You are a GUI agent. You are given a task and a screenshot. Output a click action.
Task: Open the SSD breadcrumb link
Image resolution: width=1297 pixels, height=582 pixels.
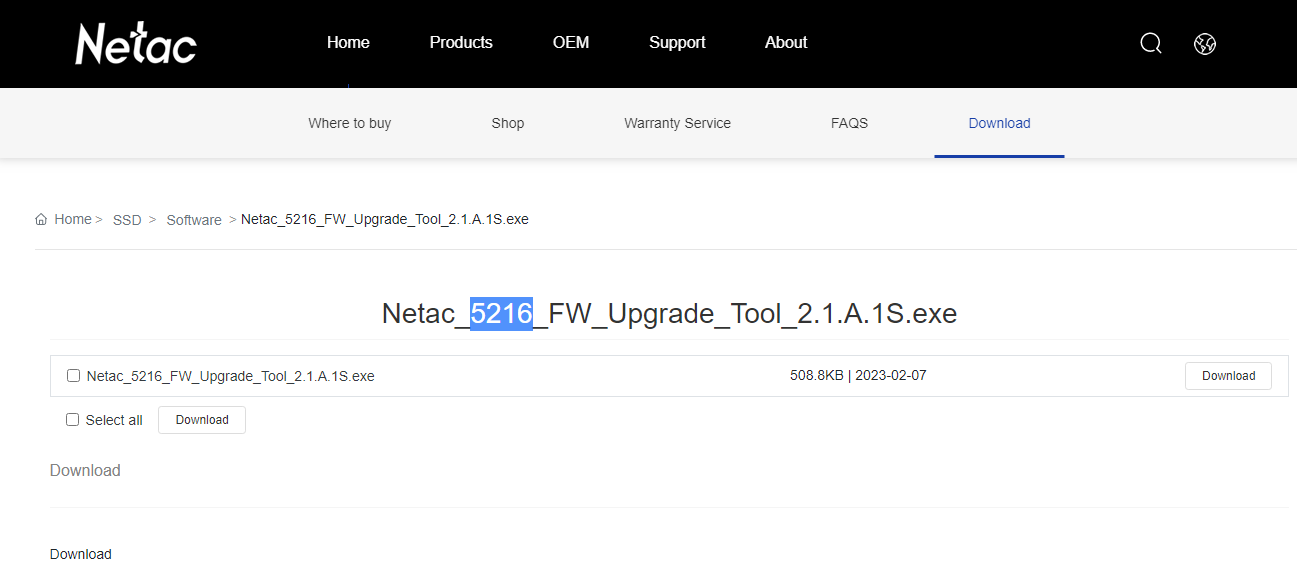[127, 219]
